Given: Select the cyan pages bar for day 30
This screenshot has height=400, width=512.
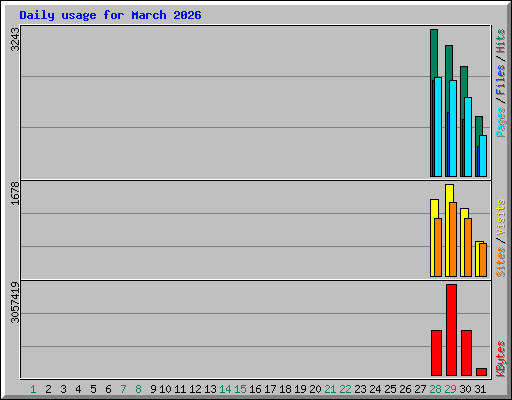Looking at the screenshot, I should 468,137.
